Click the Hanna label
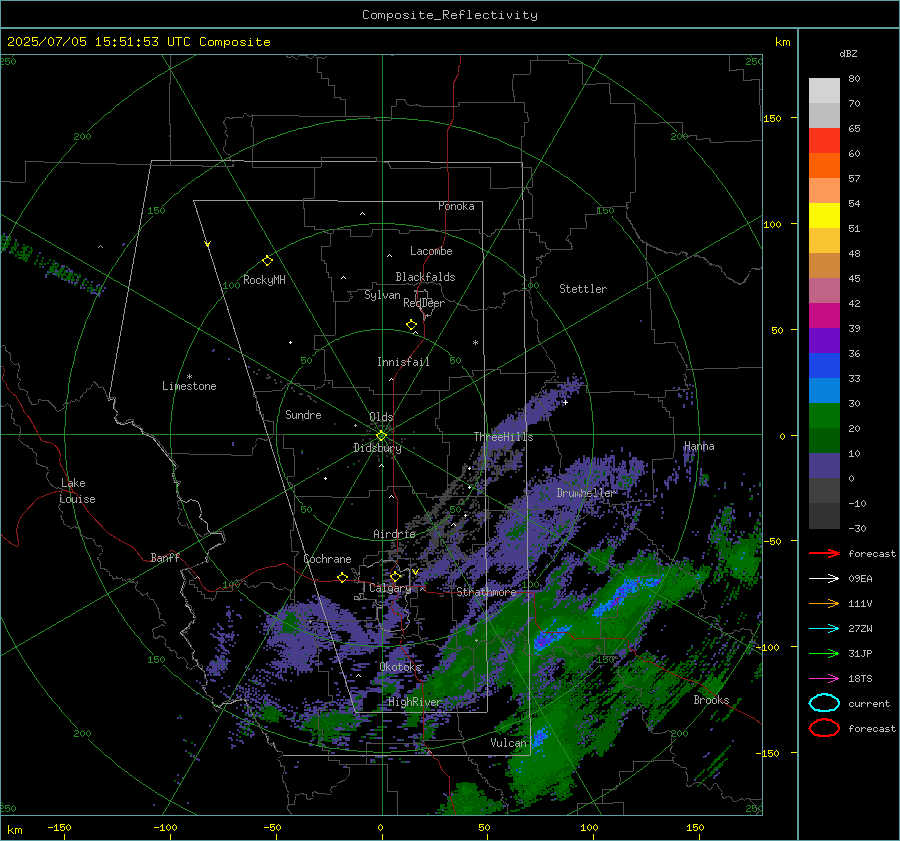 pyautogui.click(x=699, y=446)
